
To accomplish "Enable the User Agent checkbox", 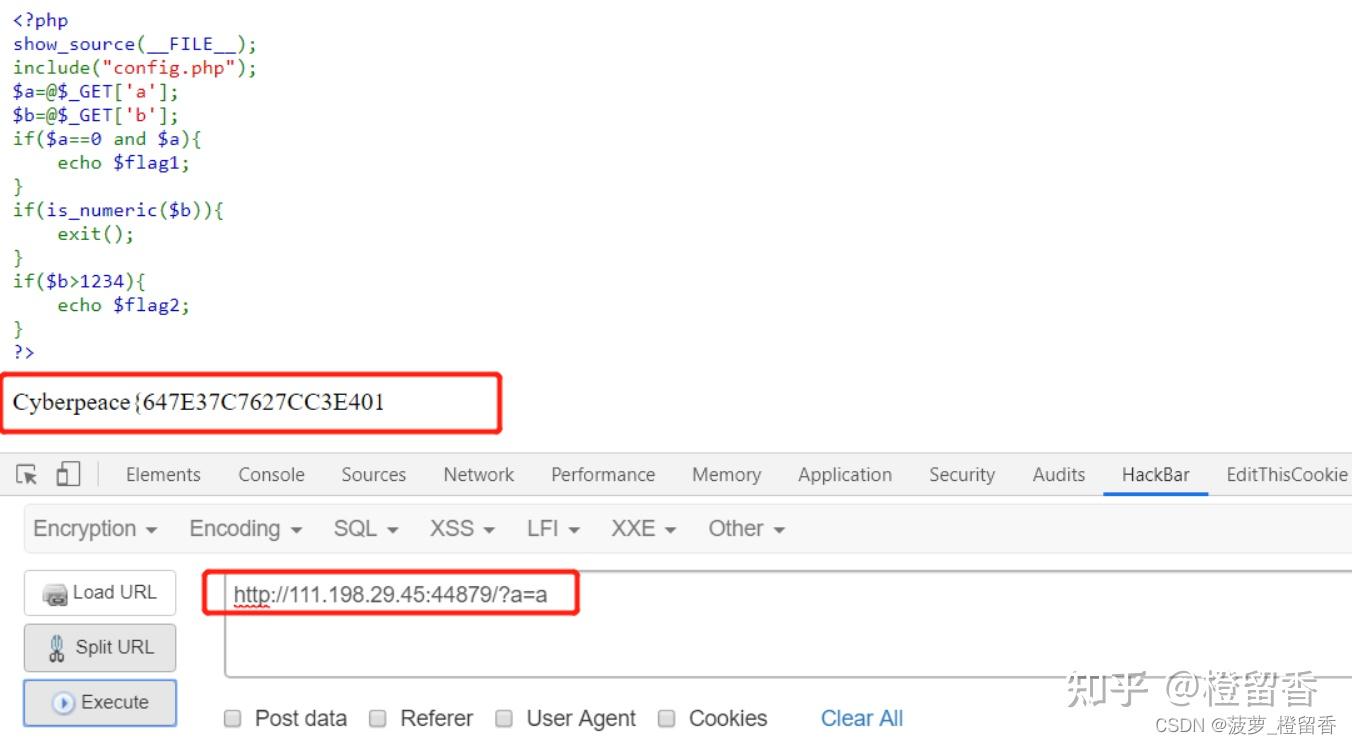I will pyautogui.click(x=504, y=718).
